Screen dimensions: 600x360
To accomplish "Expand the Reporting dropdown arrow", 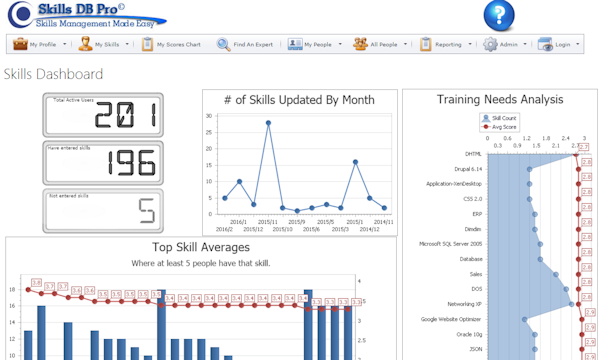I will coord(470,44).
